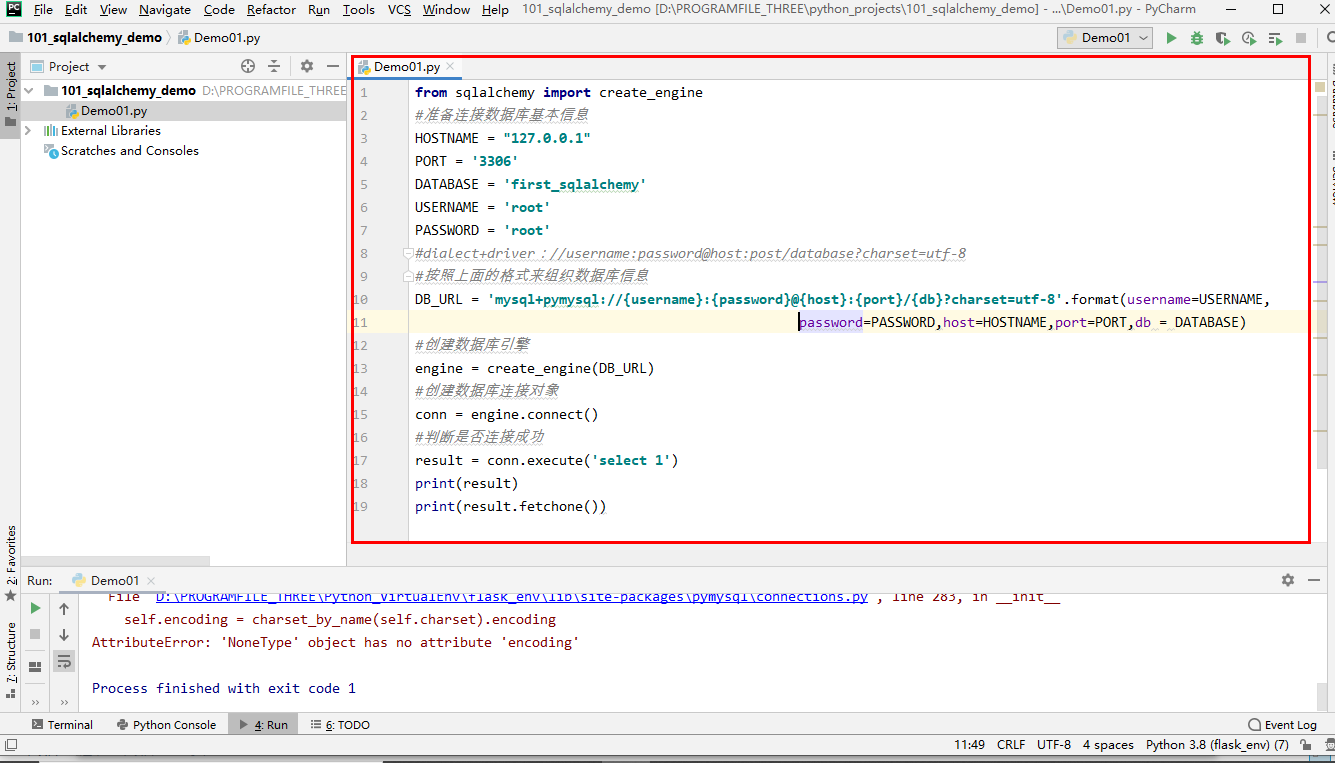Run Demo01 with the green toolbar play button
Viewport: 1335px width, 763px height.
pos(1171,38)
